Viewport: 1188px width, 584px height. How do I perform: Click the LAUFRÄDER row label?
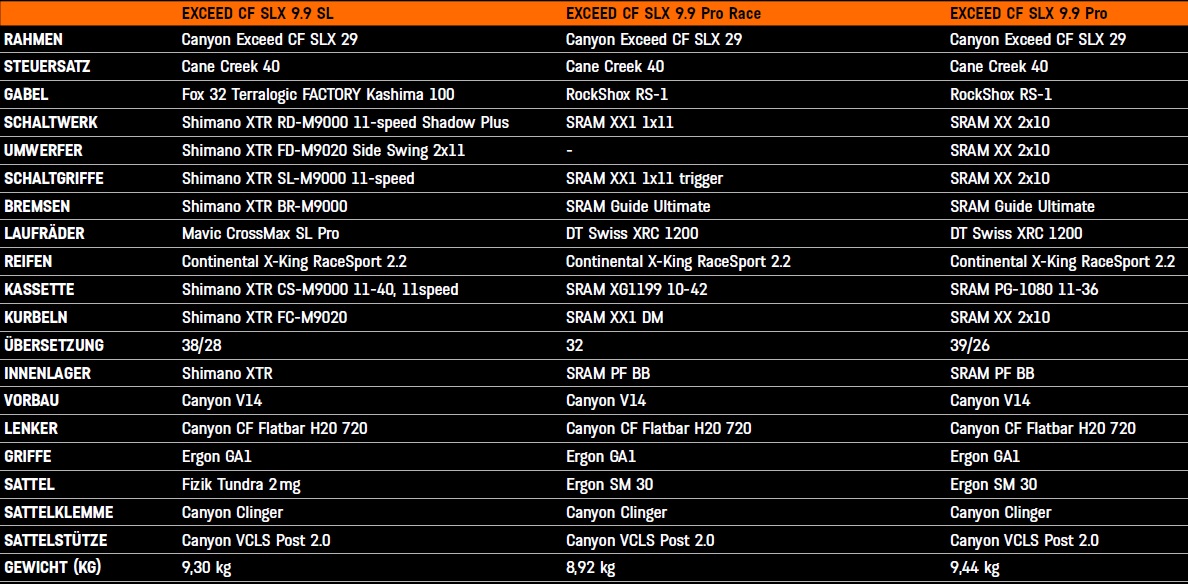(x=44, y=234)
